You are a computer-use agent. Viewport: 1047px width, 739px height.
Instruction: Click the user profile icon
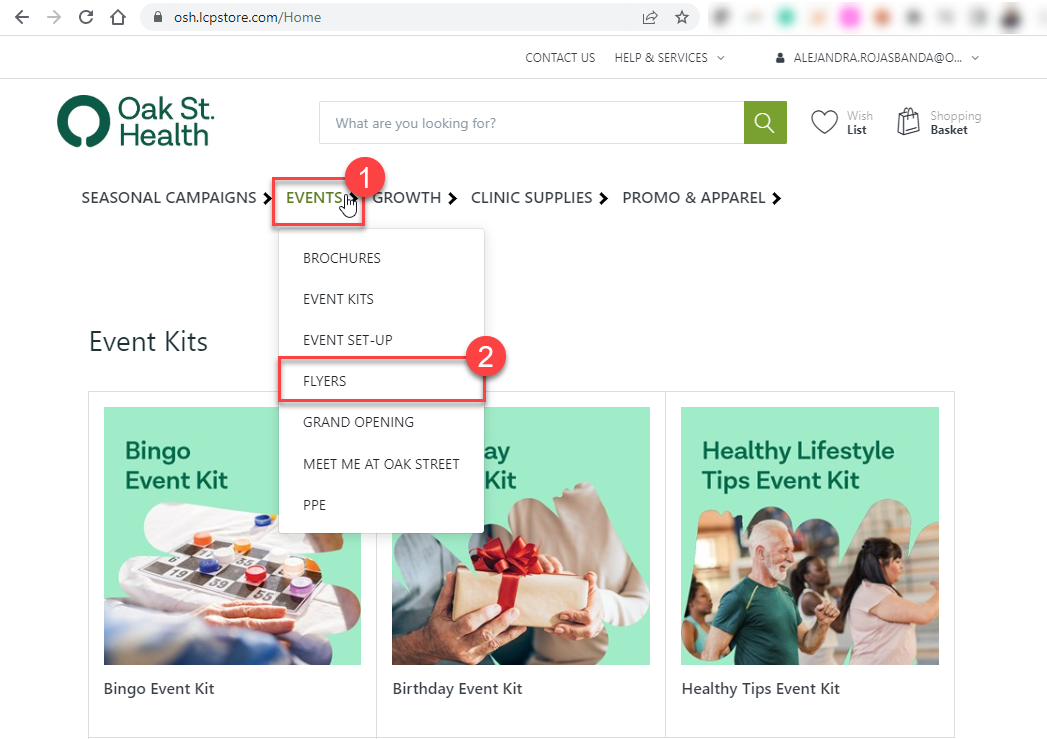click(780, 58)
